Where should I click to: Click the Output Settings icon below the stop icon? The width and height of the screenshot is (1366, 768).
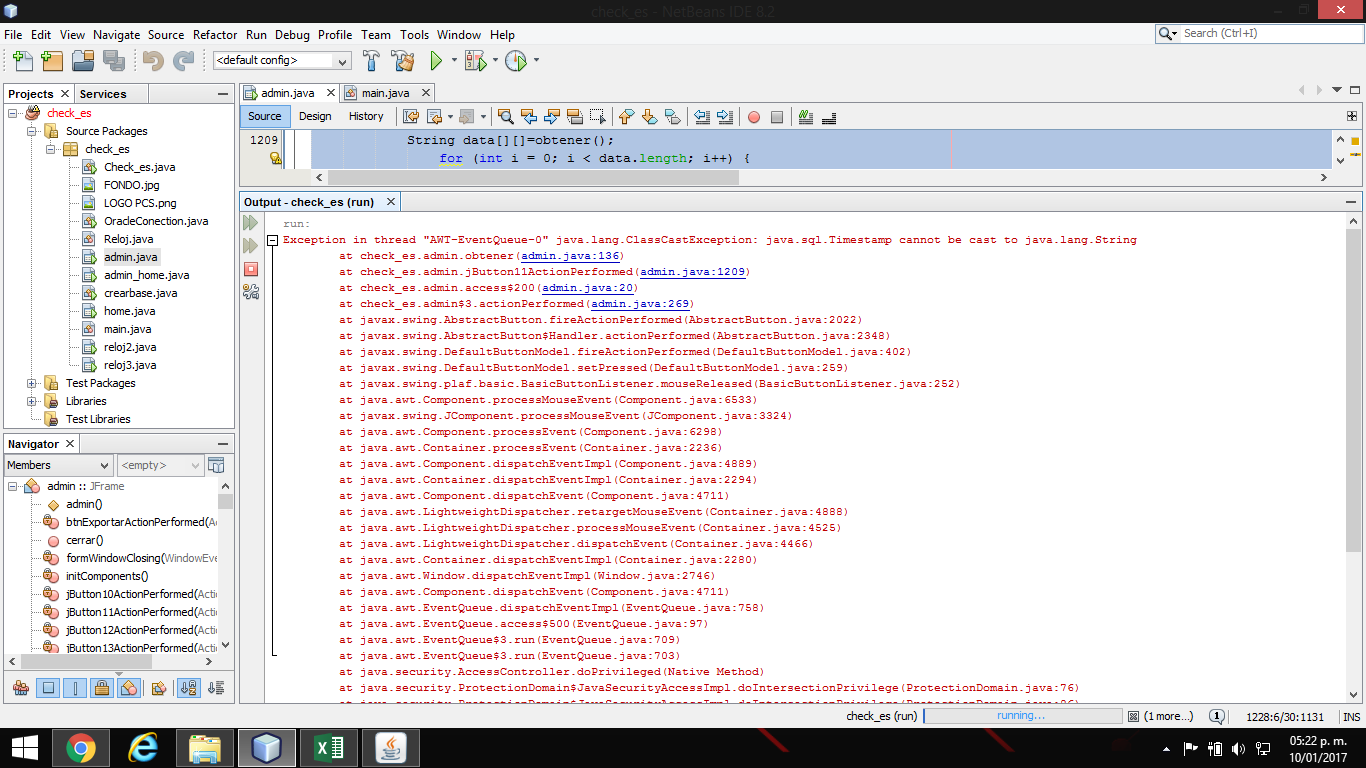tap(250, 292)
